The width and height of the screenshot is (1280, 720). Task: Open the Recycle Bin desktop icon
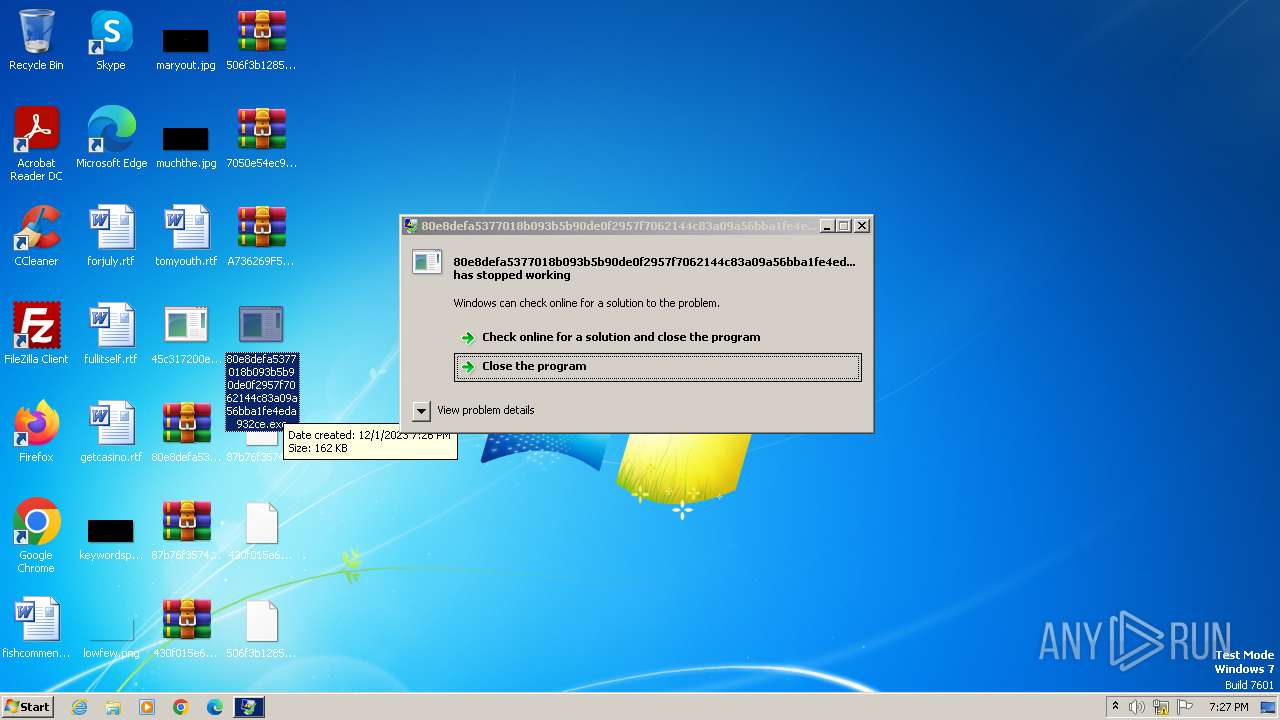[x=36, y=40]
